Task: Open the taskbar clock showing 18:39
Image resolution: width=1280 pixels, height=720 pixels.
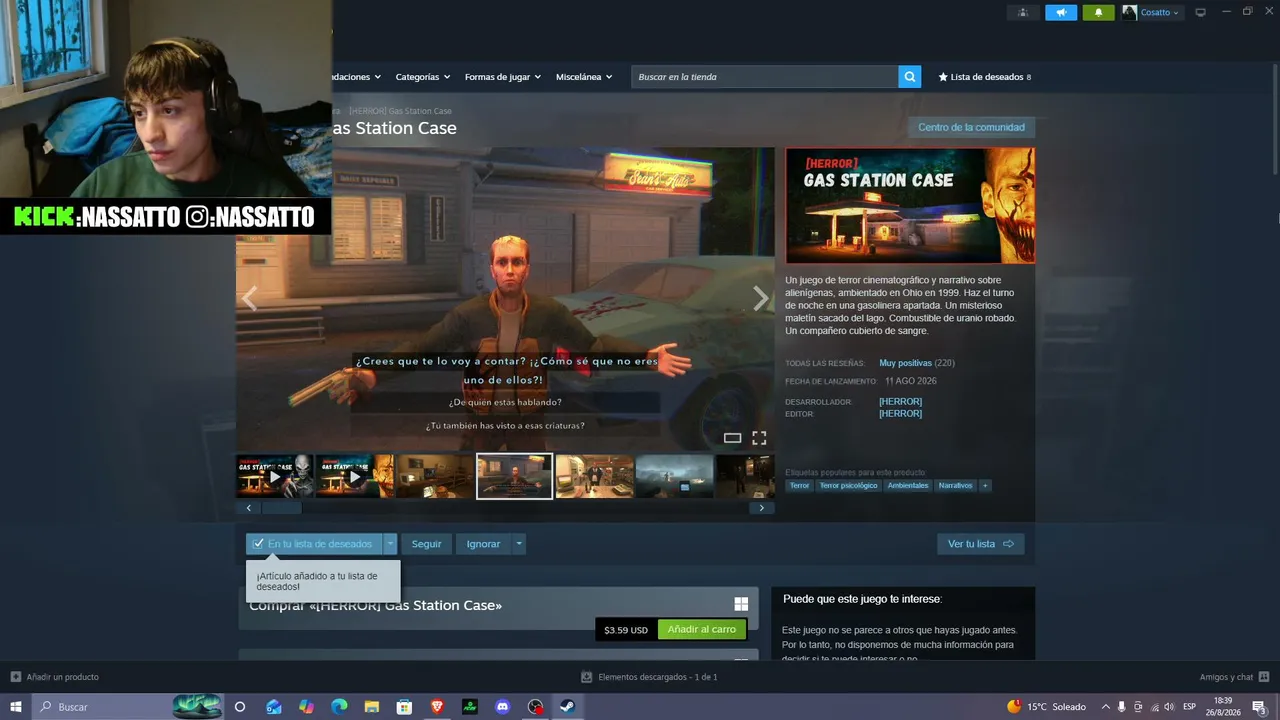Action: click(1223, 707)
